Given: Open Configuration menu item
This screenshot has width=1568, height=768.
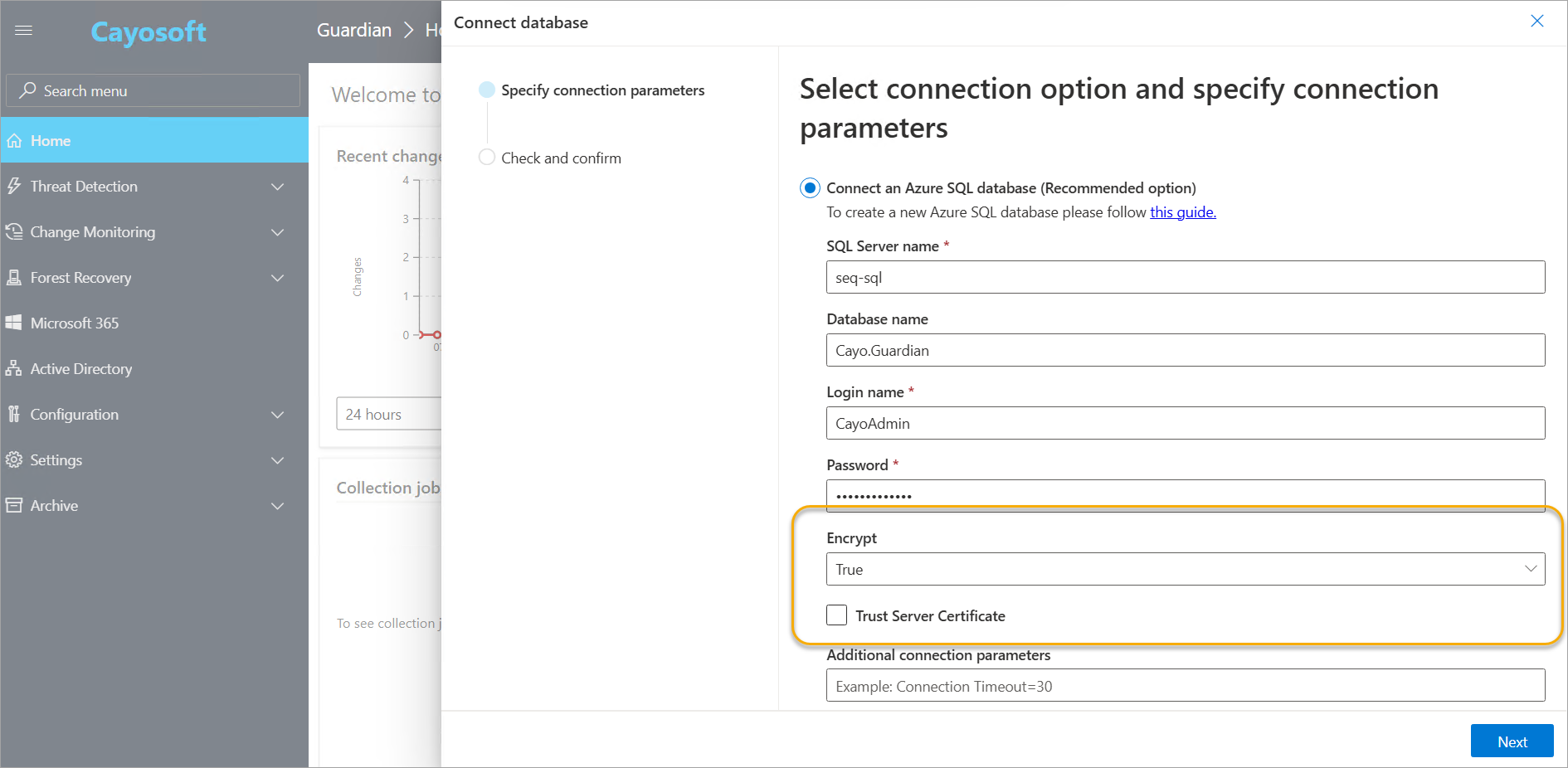Looking at the screenshot, I should [x=154, y=415].
